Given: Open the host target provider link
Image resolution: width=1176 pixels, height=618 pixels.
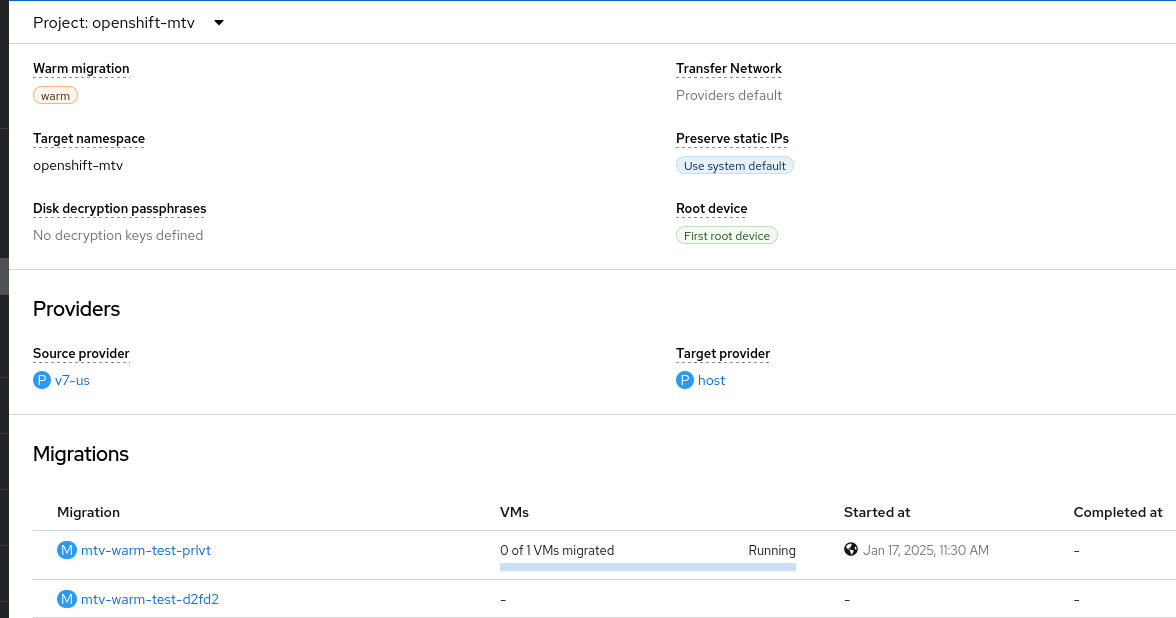Looking at the screenshot, I should [711, 380].
